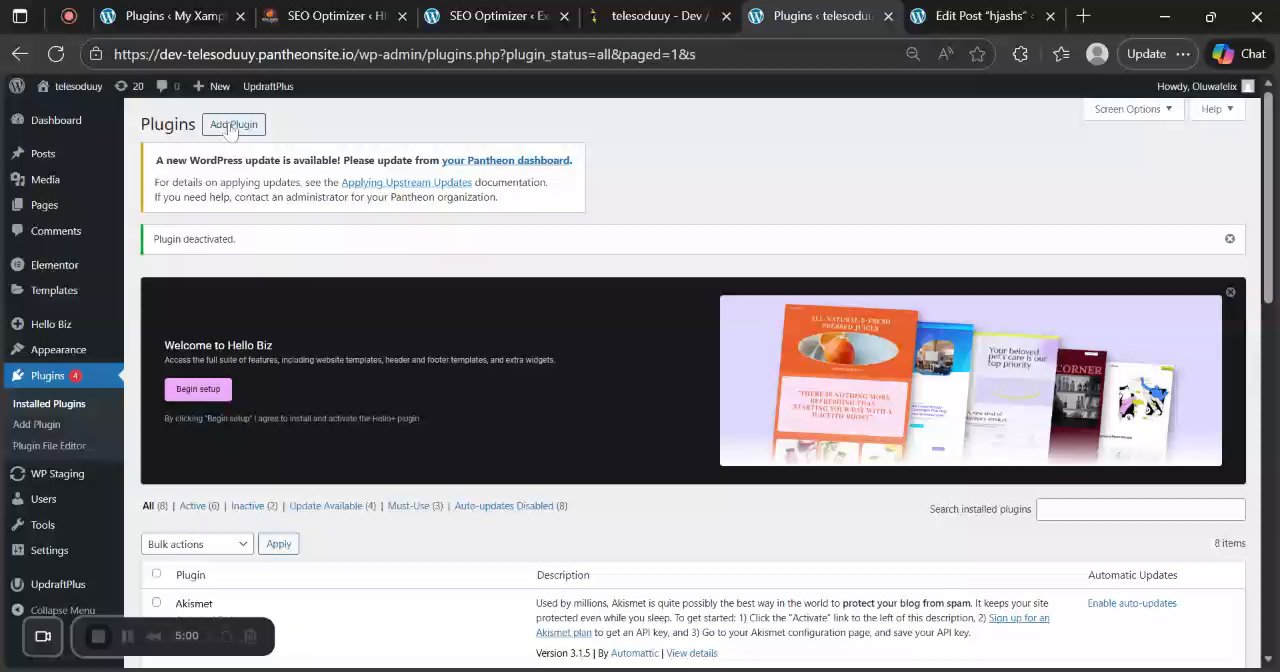This screenshot has height=672, width=1280.
Task: Go back with the browser arrow
Action: click(20, 54)
